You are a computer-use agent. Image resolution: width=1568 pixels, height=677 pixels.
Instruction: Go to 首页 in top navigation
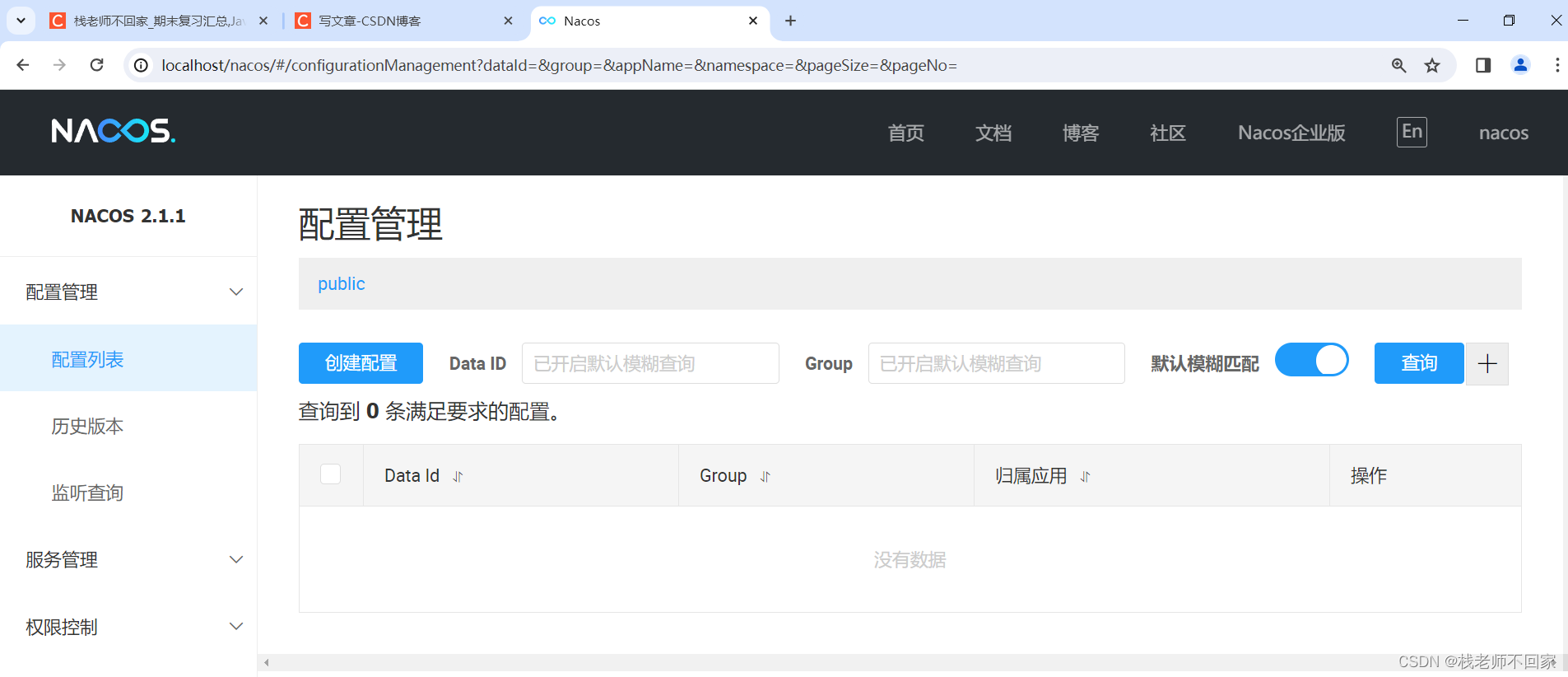click(x=905, y=133)
